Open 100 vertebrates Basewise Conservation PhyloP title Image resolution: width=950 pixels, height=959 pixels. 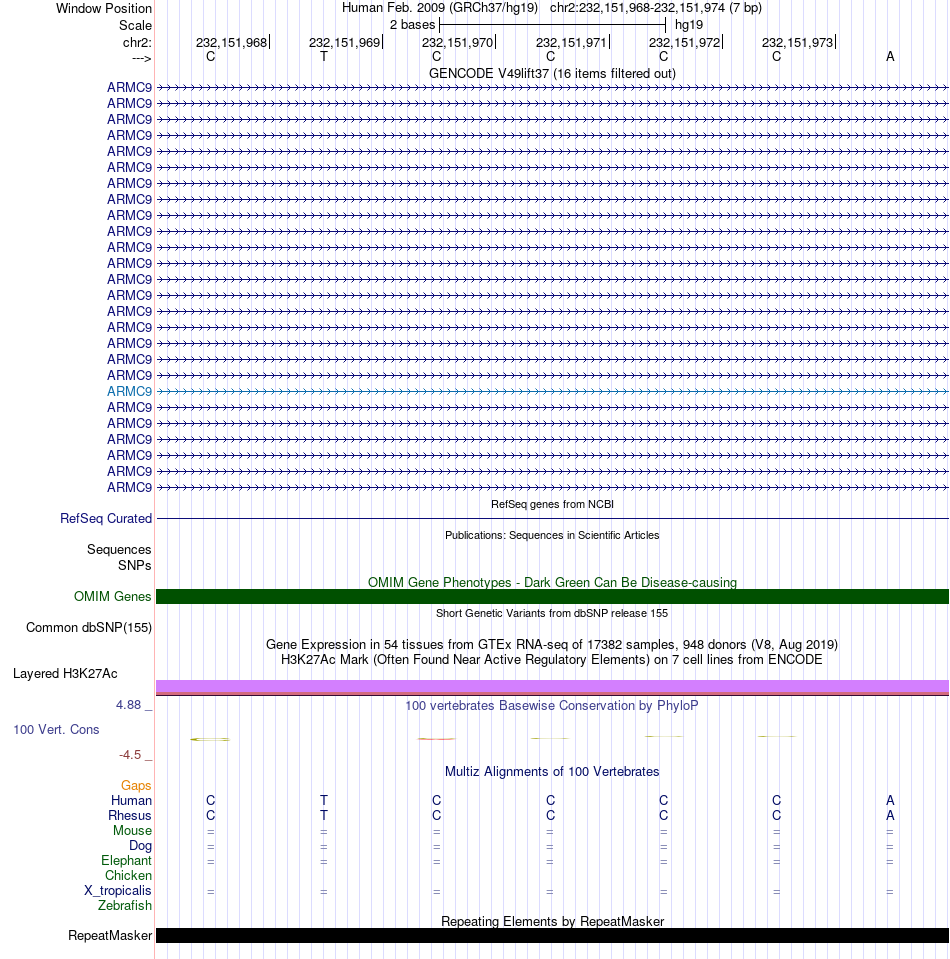coord(552,706)
